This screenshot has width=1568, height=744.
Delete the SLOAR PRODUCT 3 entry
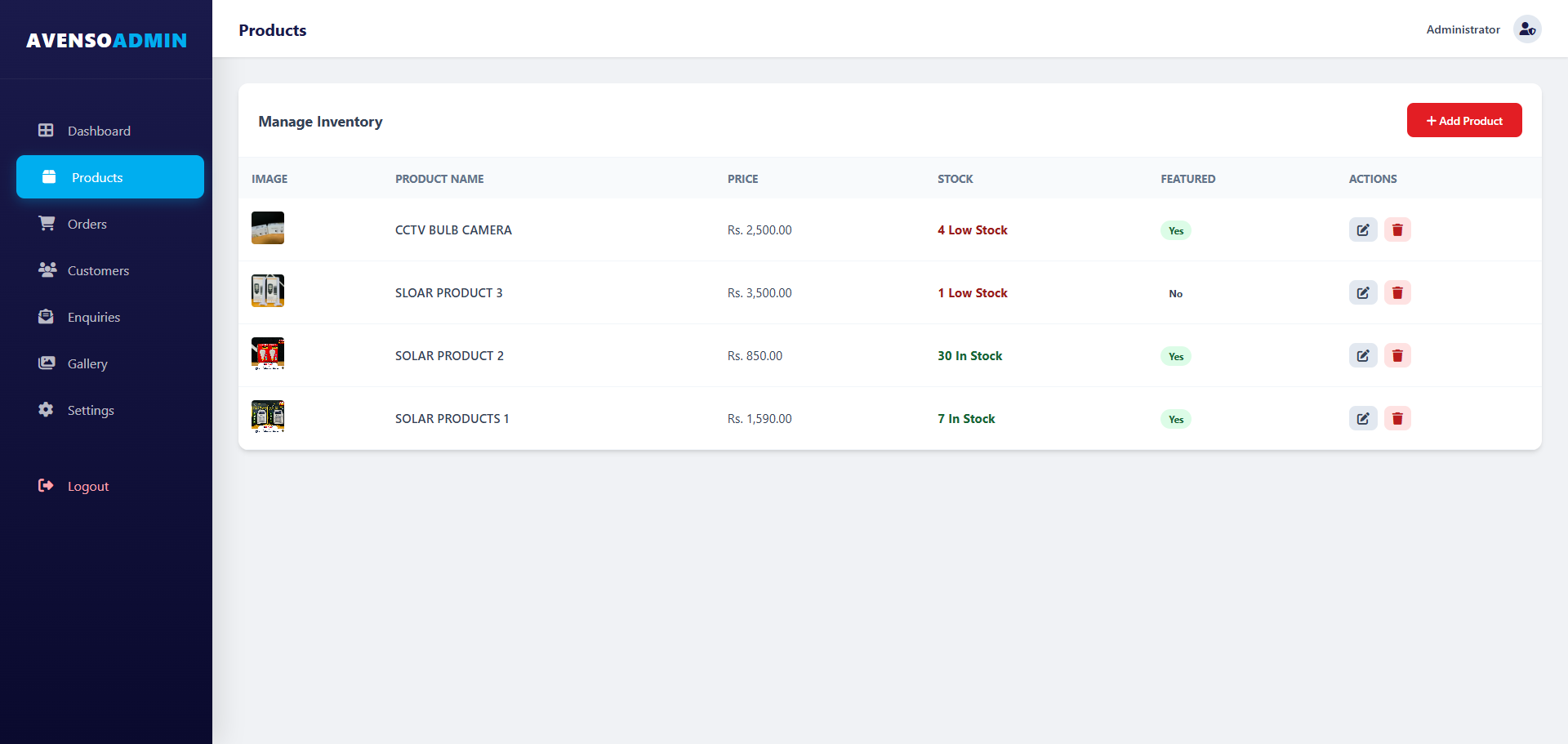(1397, 292)
